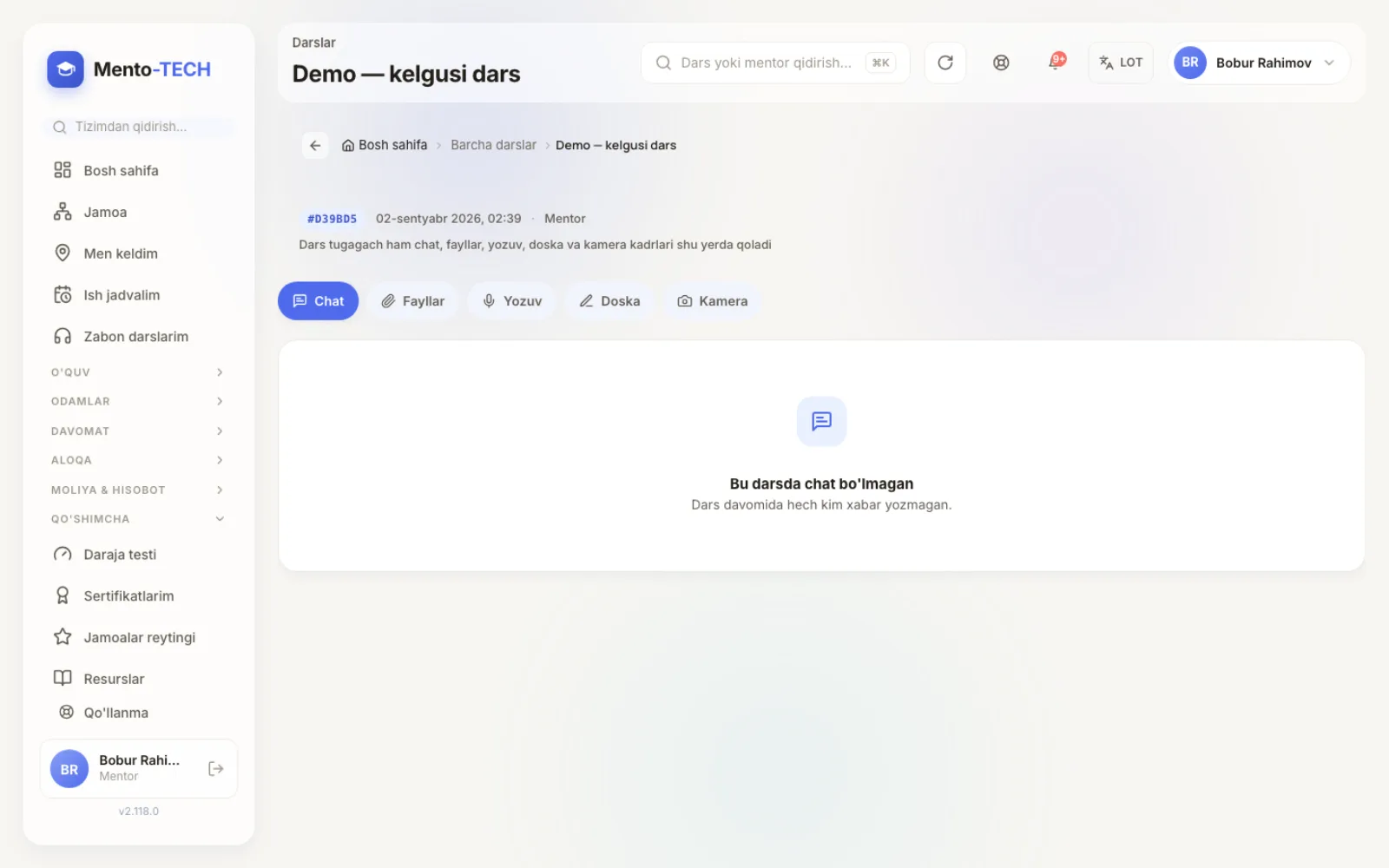Open Zabon darslarim lessons
The image size is (1389, 868).
pos(139,337)
